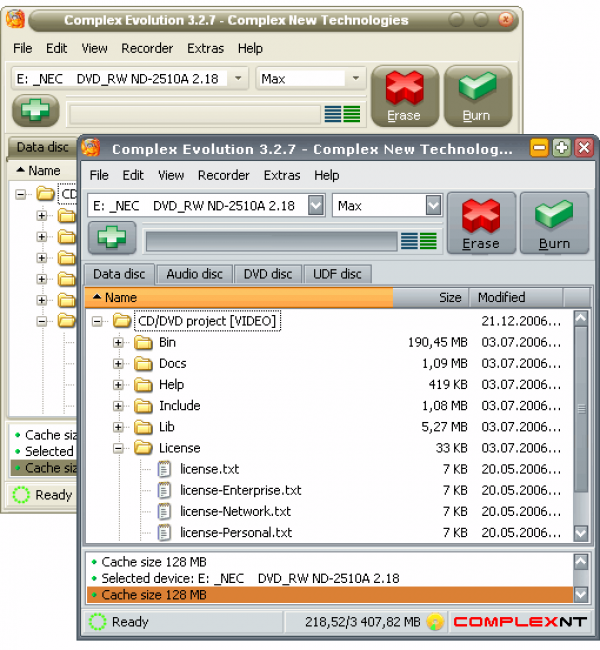The image size is (600, 650).
Task: Click file list scroll up arrow
Action: (581, 318)
